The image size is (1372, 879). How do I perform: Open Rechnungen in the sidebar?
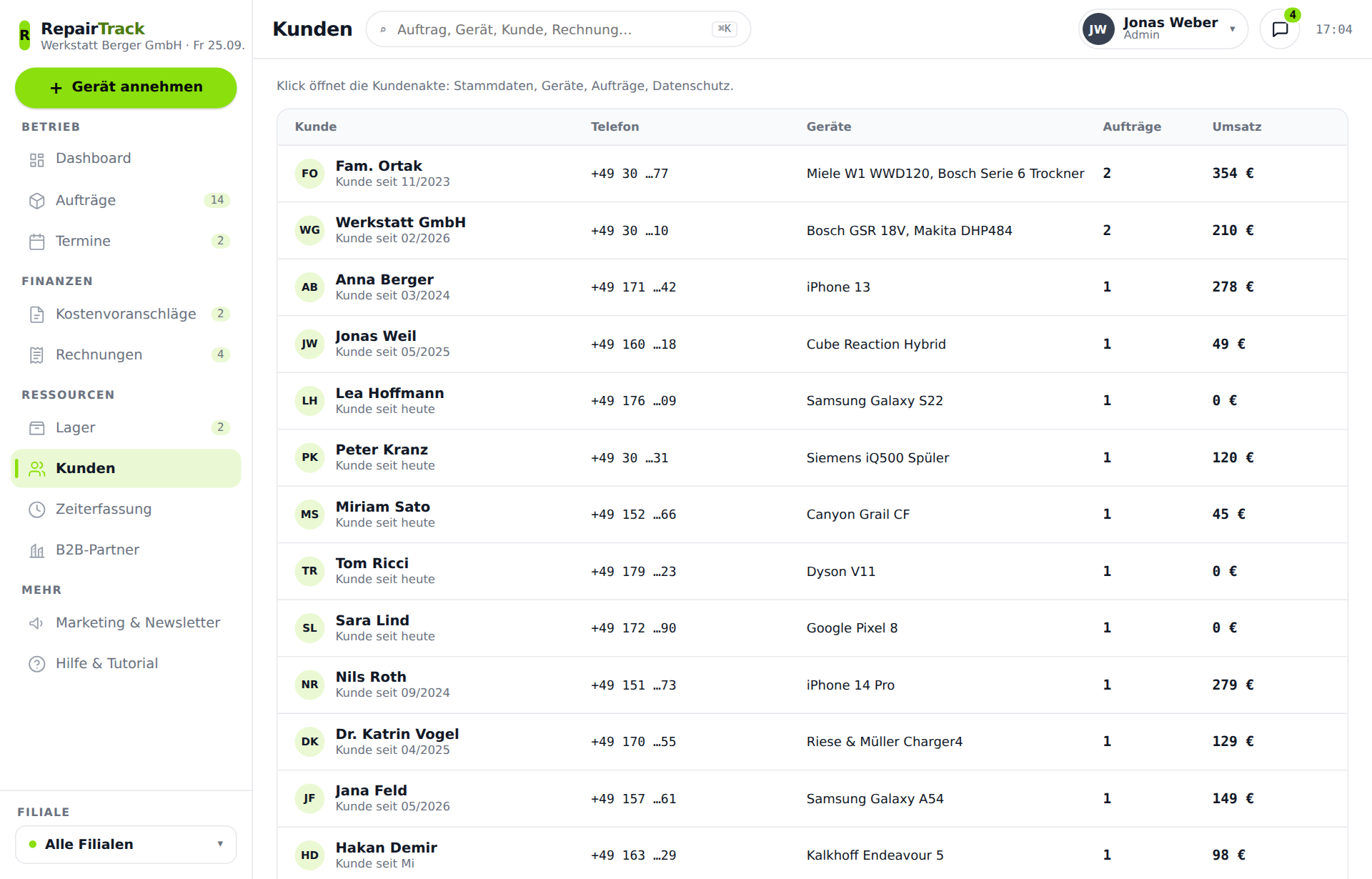coord(126,355)
